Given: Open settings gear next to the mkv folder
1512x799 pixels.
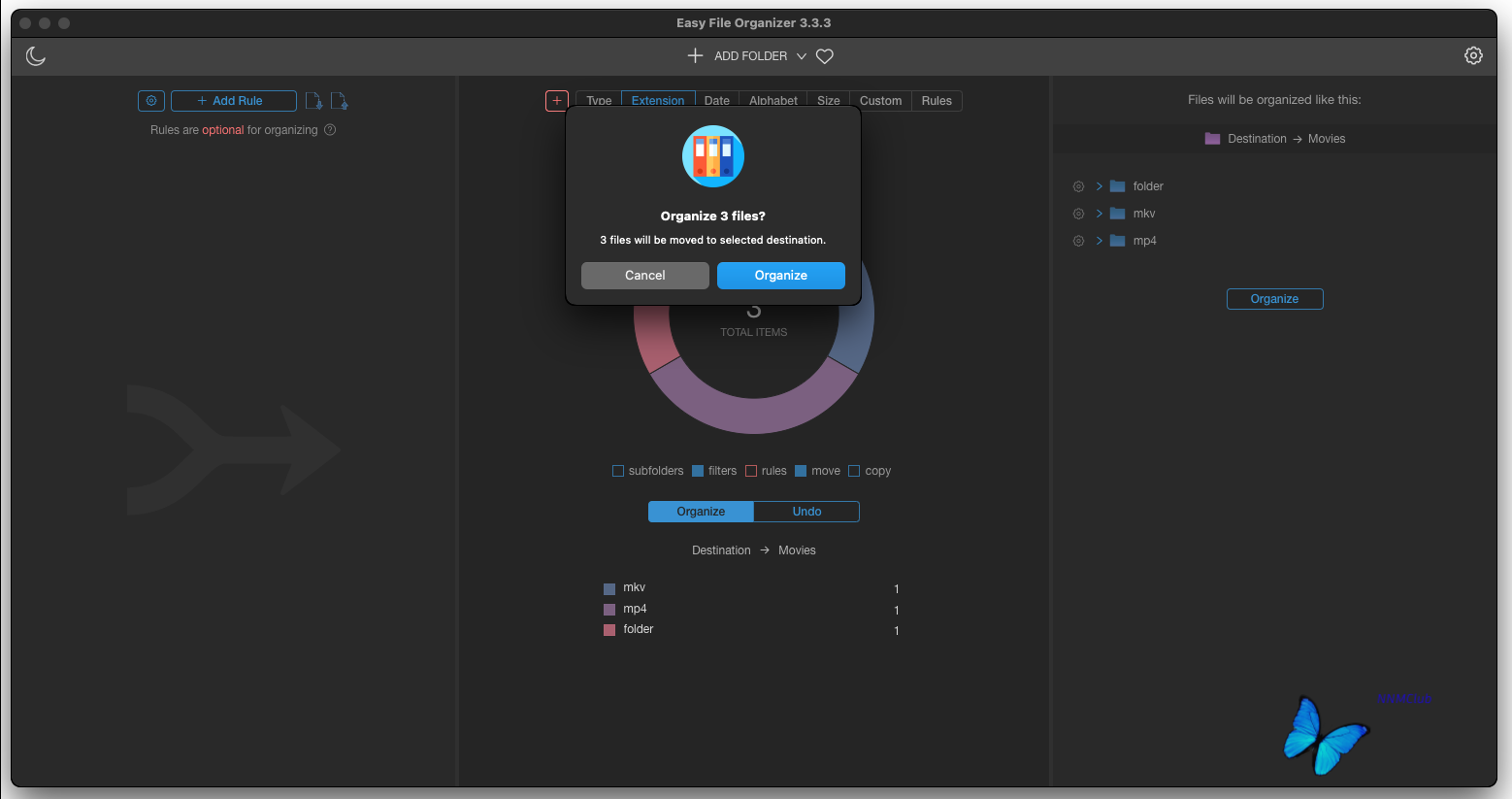Looking at the screenshot, I should pyautogui.click(x=1078, y=213).
